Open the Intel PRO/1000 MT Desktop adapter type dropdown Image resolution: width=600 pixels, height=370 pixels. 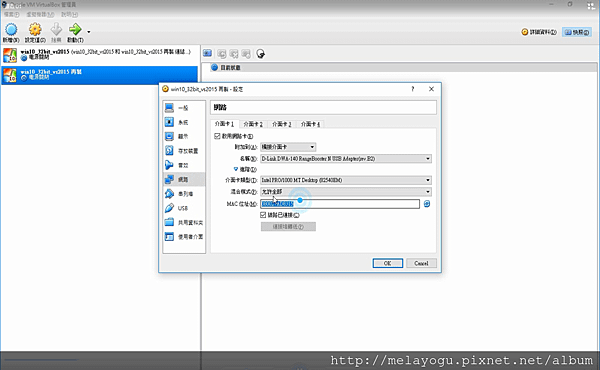346,180
